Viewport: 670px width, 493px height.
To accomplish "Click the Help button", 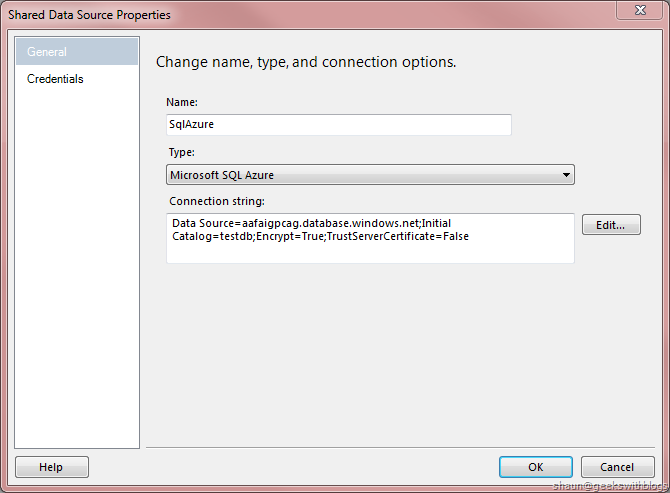I will [x=52, y=467].
